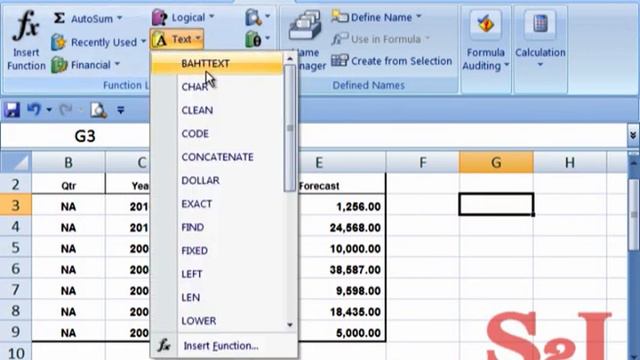Choose CONCATENATE function

pyautogui.click(x=217, y=157)
